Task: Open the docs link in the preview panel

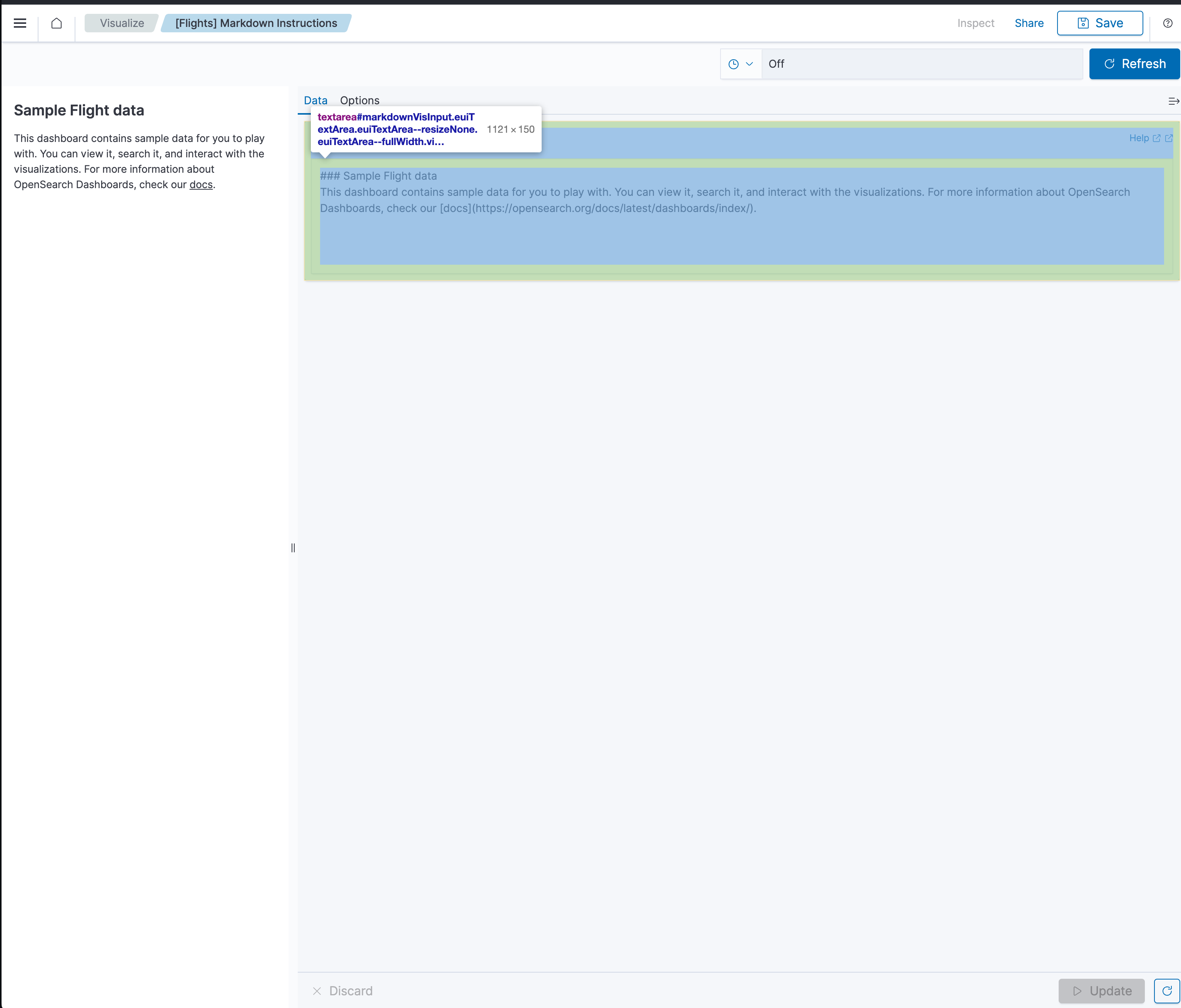Action: (x=201, y=185)
